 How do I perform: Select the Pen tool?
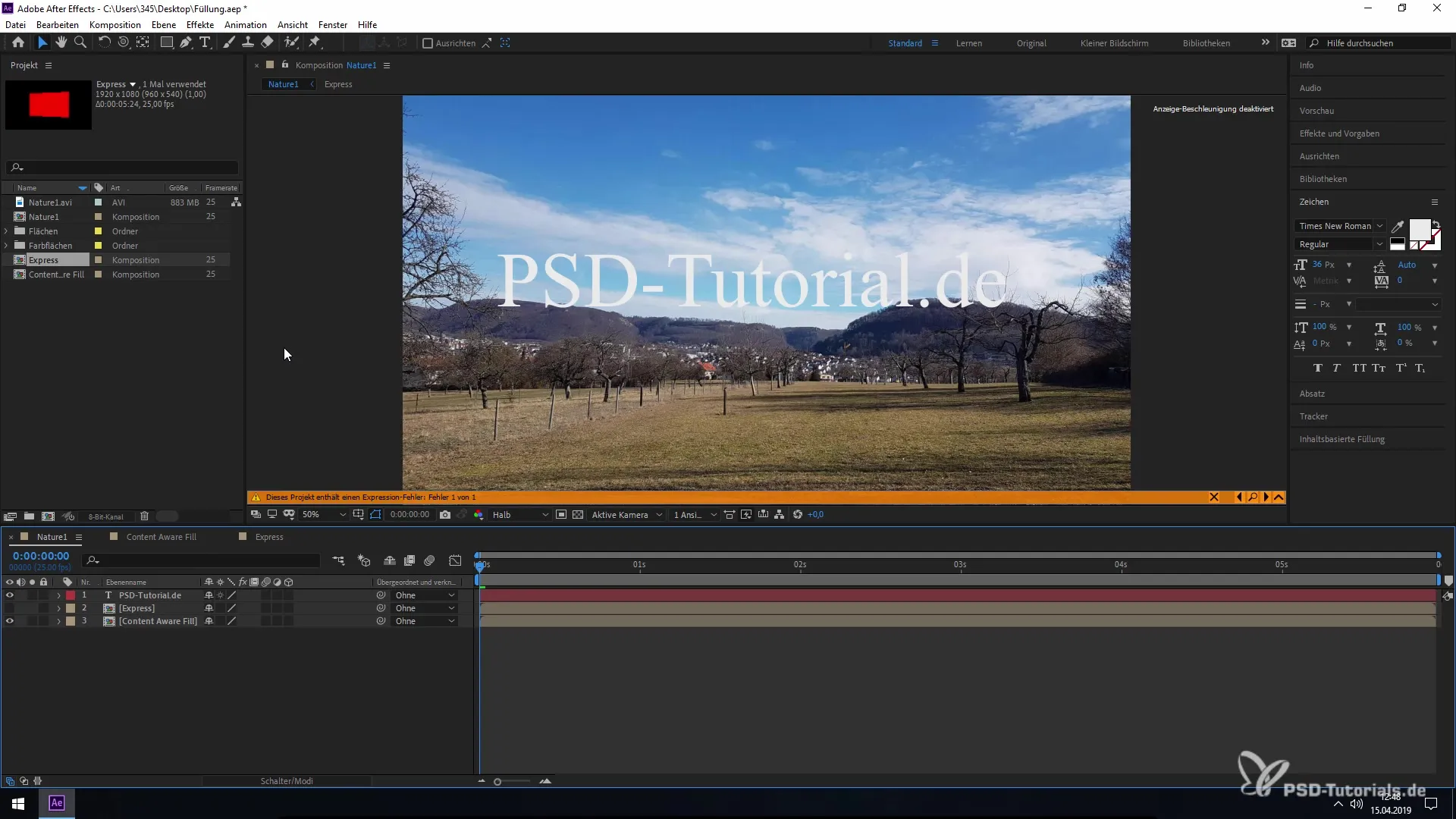186,42
